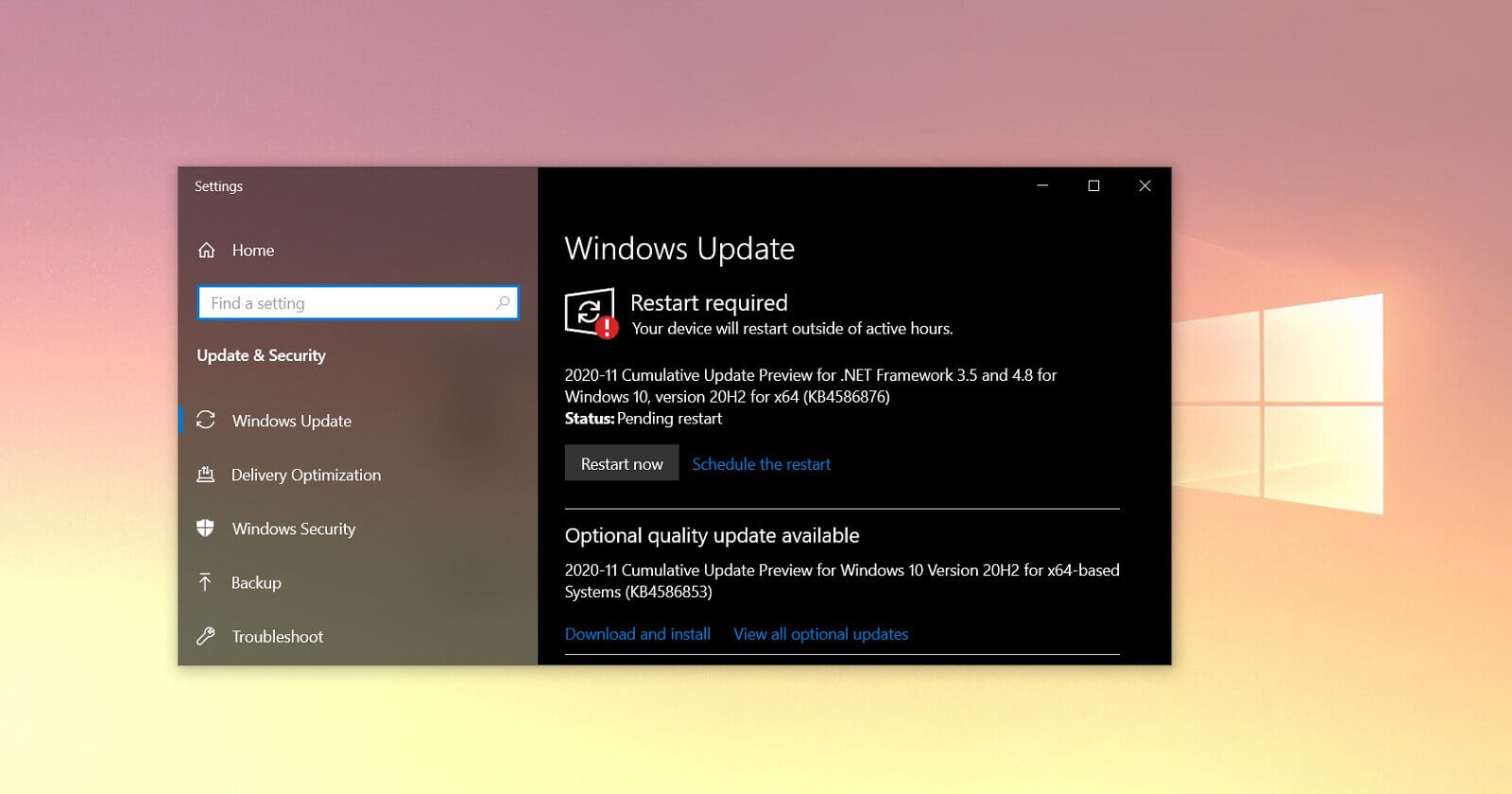Screen dimensions: 1512x794
Task: Click the Status: Pending restart text
Action: pyautogui.click(x=644, y=418)
